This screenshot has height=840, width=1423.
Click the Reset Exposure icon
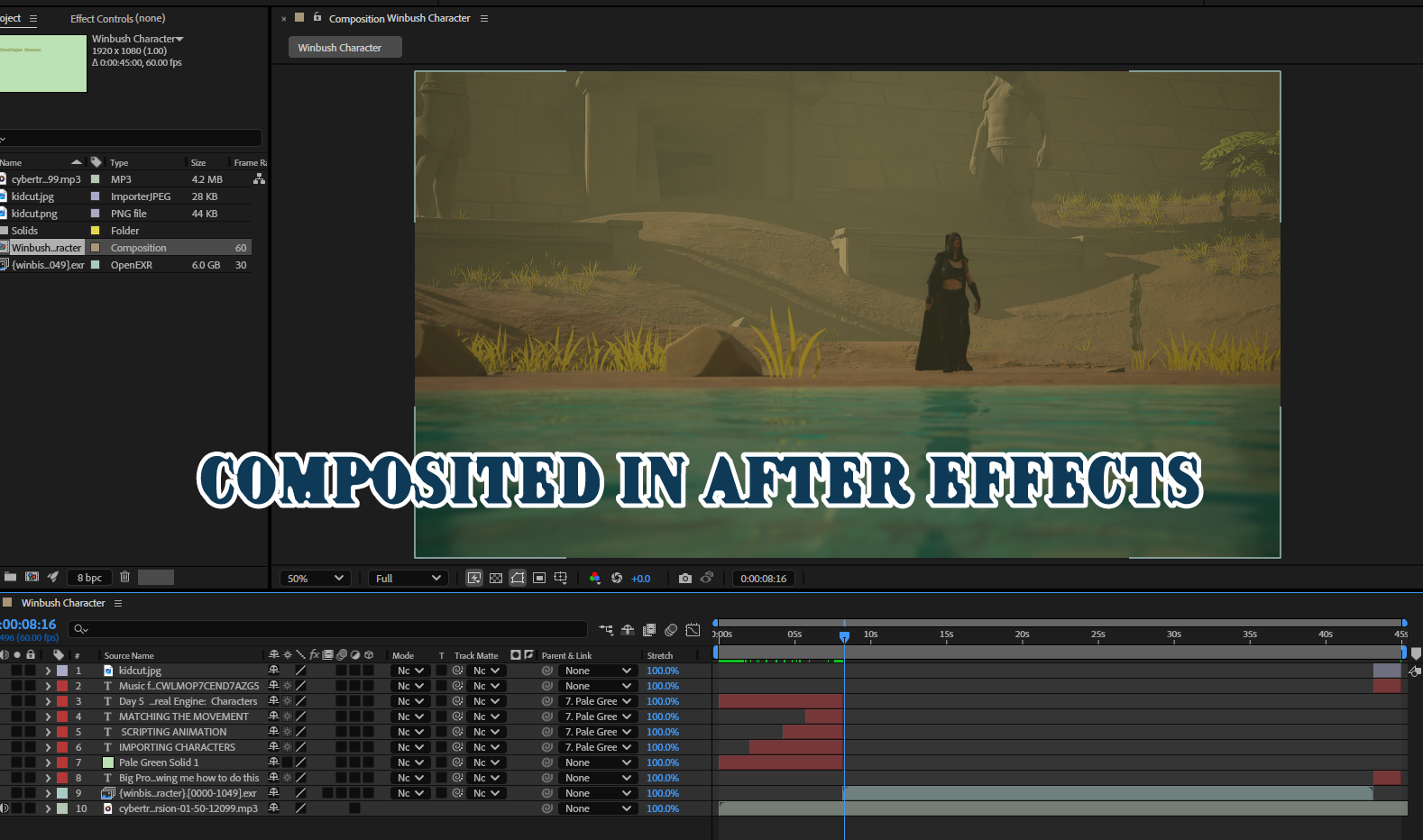point(617,578)
